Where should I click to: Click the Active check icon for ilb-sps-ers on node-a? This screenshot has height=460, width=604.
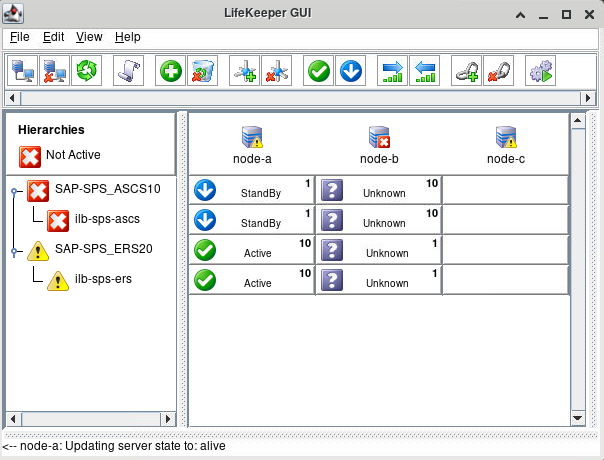205,280
